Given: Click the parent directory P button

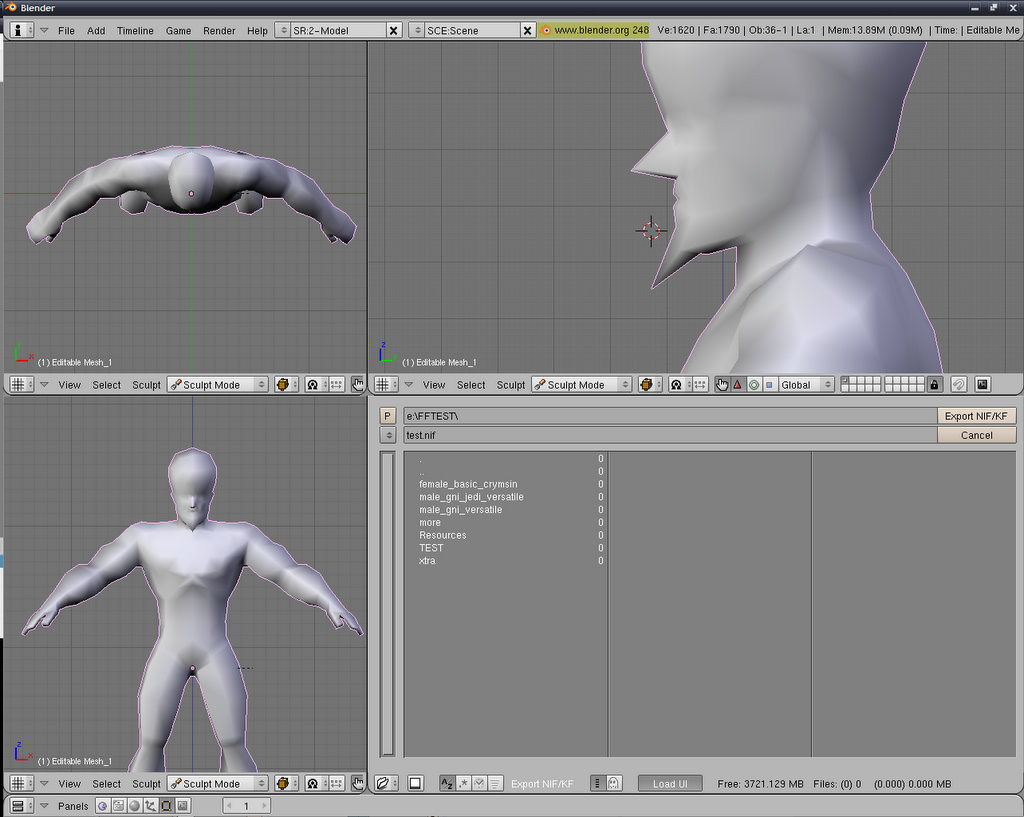Looking at the screenshot, I should (388, 416).
